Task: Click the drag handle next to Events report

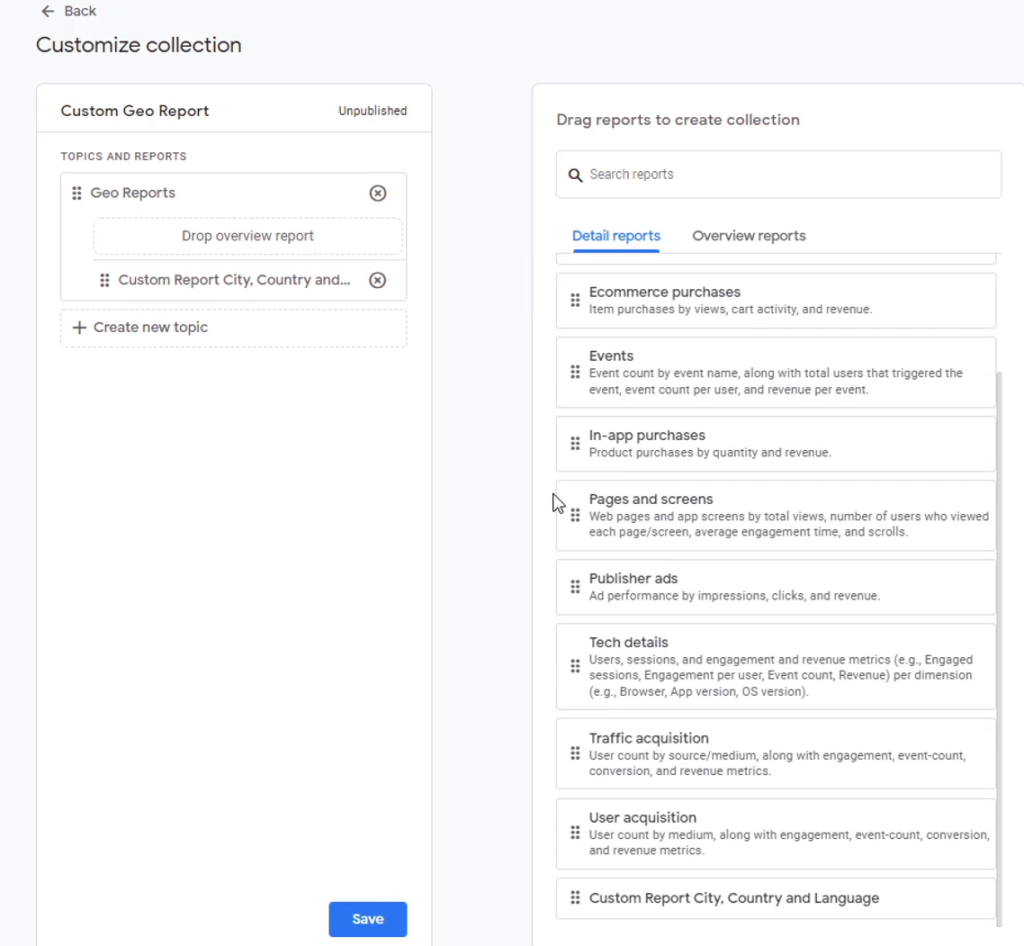Action: 575,372
